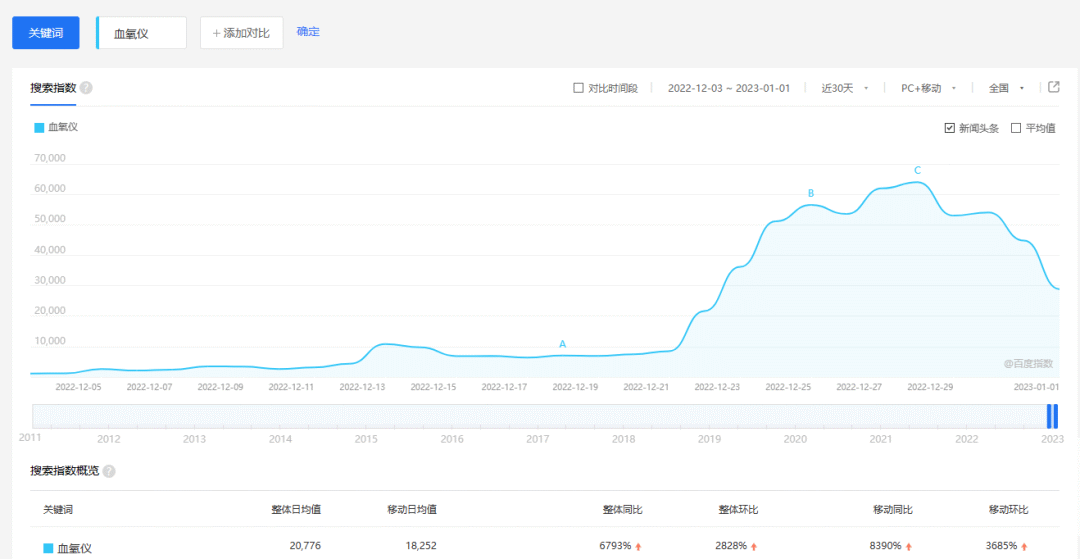Viewport: 1080px width, 559px height.
Task: Click news marker A on chart
Action: [562, 344]
